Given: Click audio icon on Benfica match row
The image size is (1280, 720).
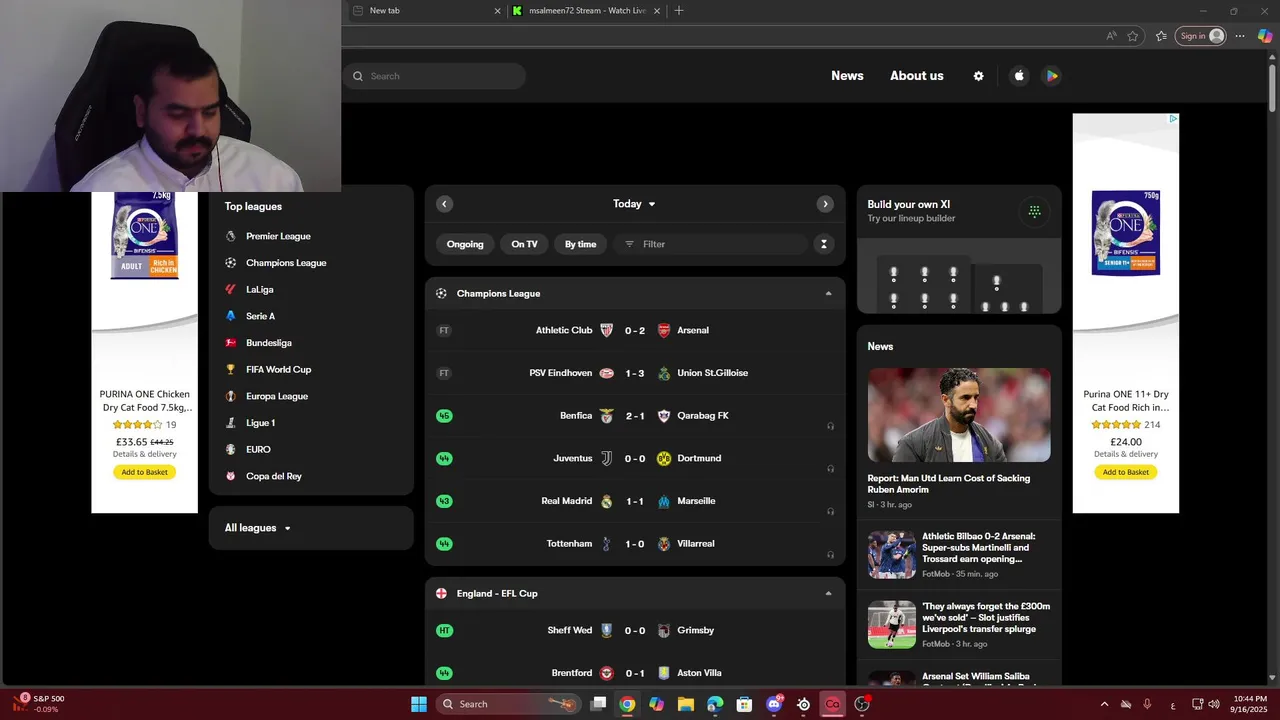Looking at the screenshot, I should pos(830,426).
